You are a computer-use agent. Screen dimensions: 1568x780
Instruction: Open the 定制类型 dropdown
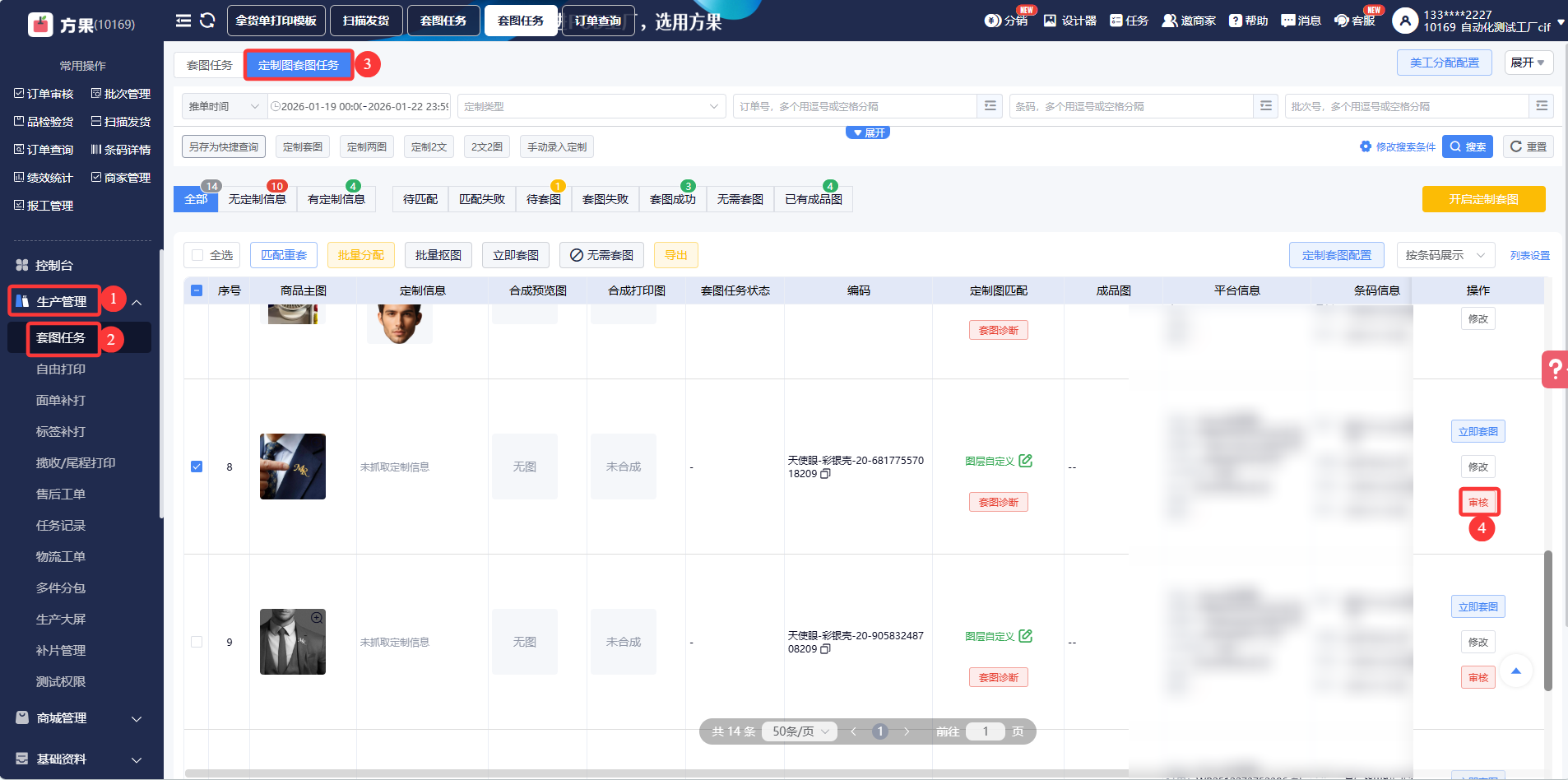click(x=591, y=106)
